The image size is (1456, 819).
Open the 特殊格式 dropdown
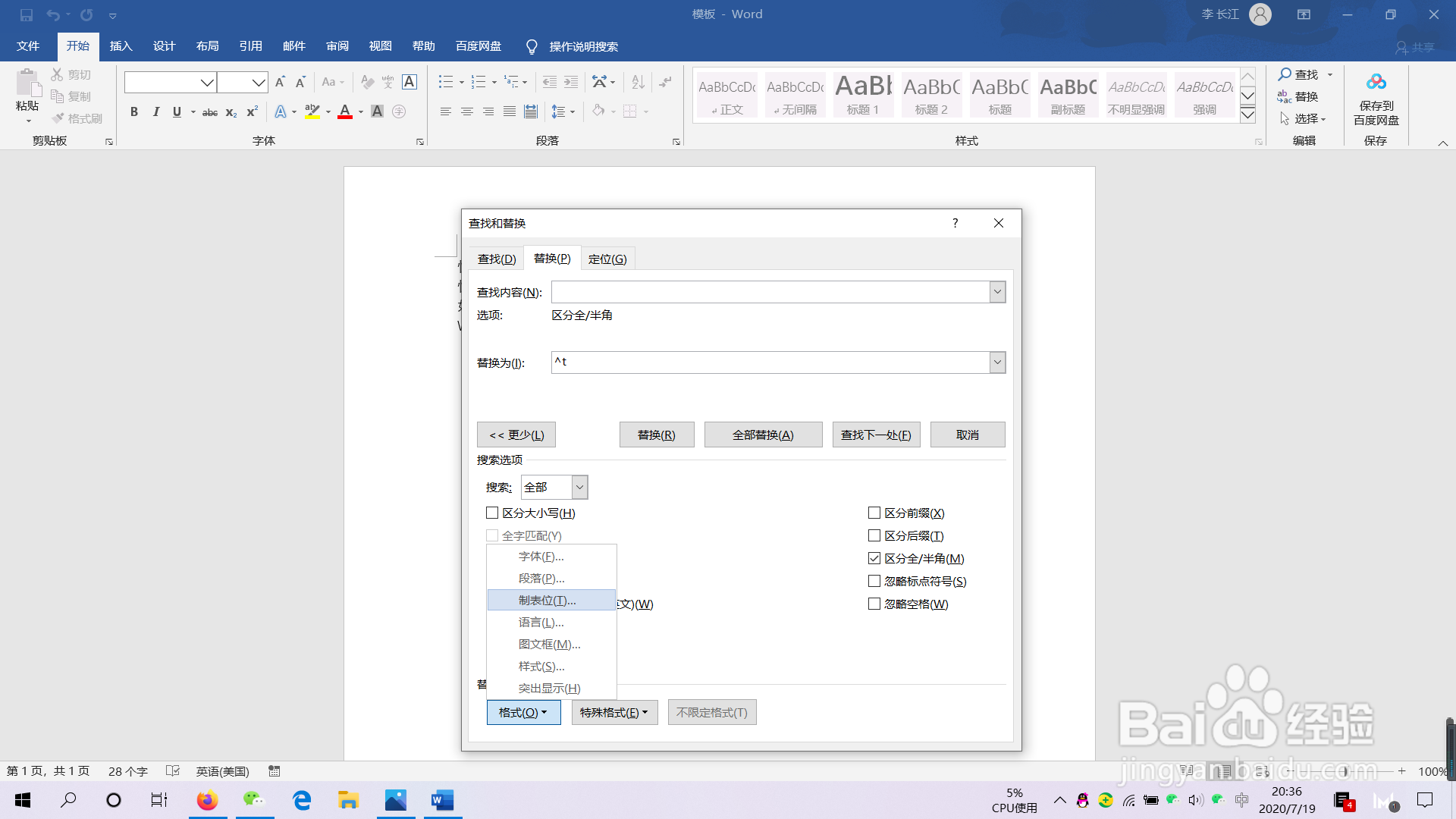coord(614,712)
